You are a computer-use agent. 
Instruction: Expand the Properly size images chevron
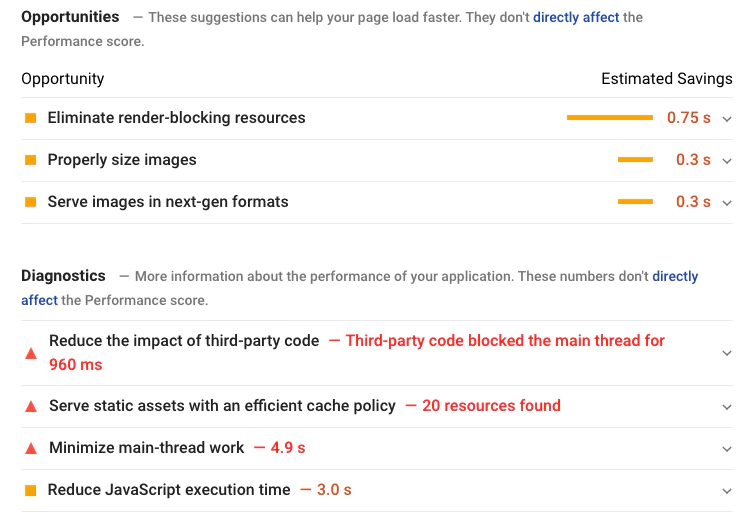727,160
